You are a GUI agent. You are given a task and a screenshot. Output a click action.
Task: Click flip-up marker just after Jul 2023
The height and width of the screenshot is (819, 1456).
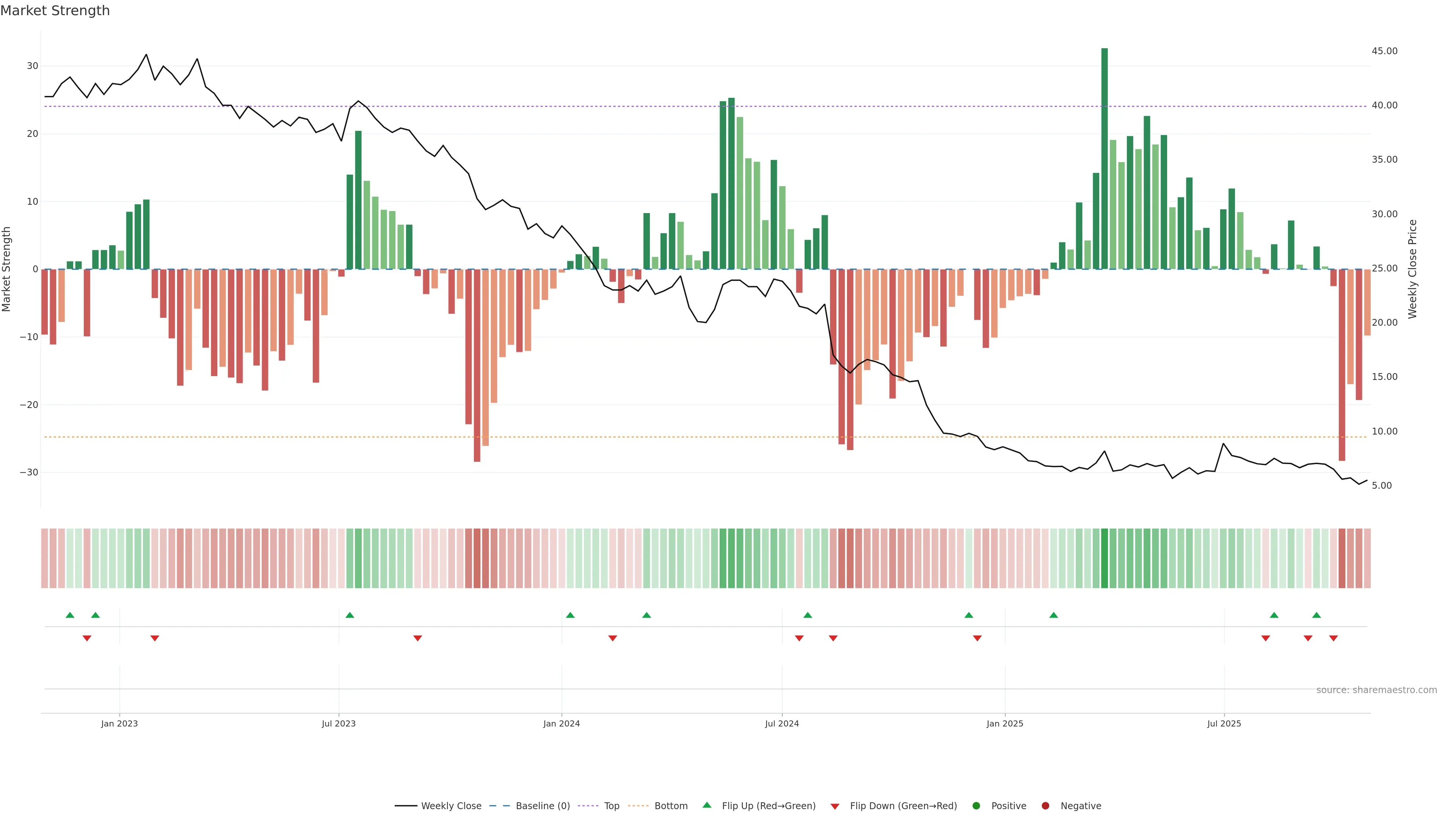pyautogui.click(x=350, y=615)
